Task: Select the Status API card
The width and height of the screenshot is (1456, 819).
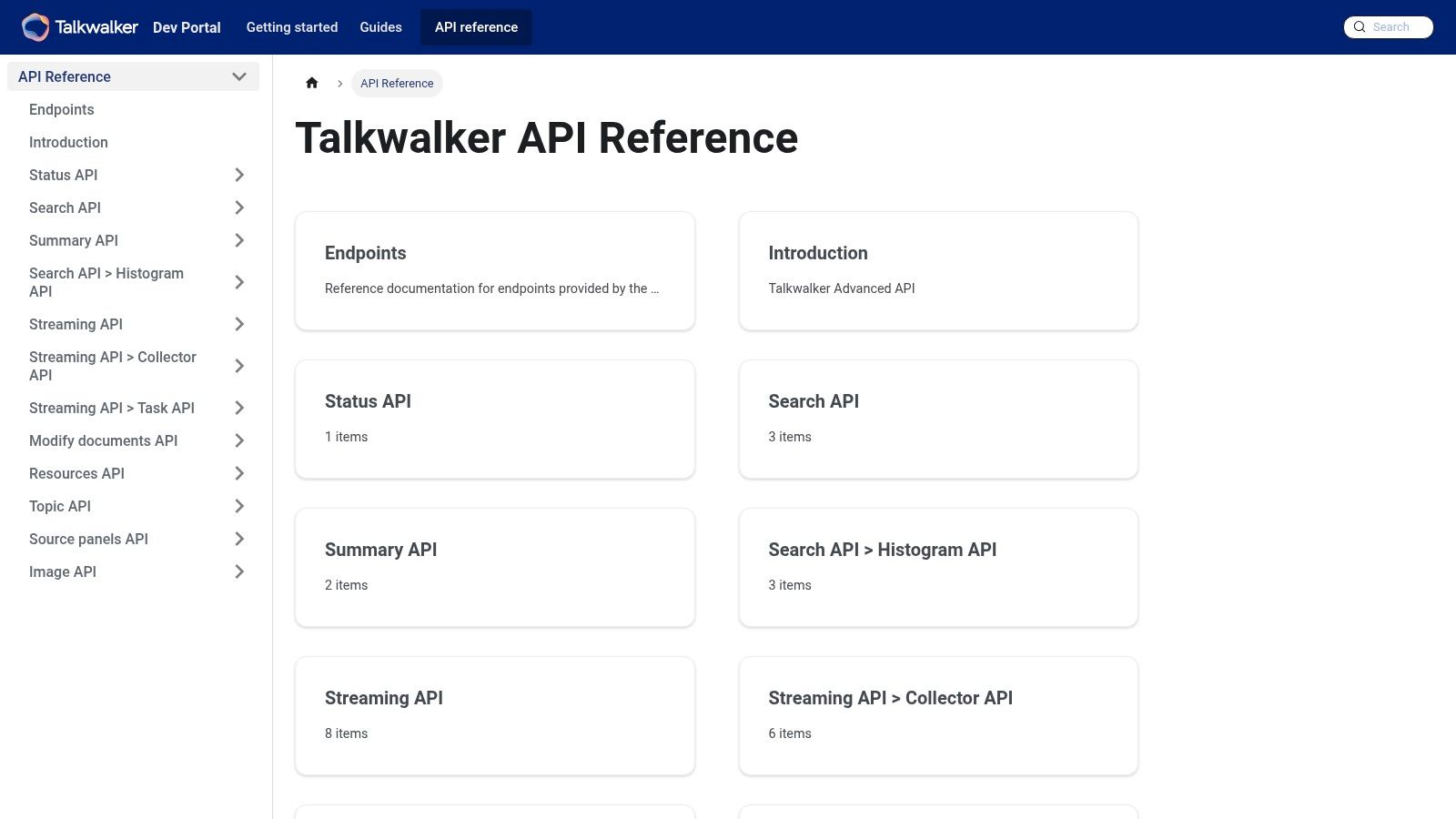Action: coord(494,419)
